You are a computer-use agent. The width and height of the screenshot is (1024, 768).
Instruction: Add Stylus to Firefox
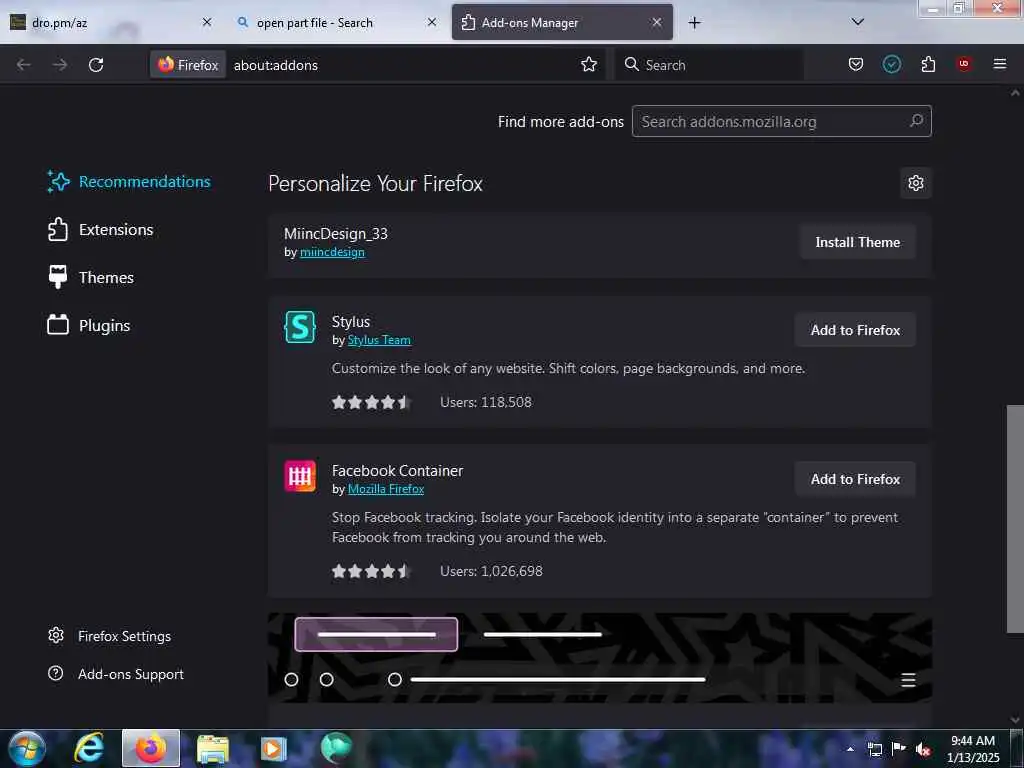coord(855,330)
